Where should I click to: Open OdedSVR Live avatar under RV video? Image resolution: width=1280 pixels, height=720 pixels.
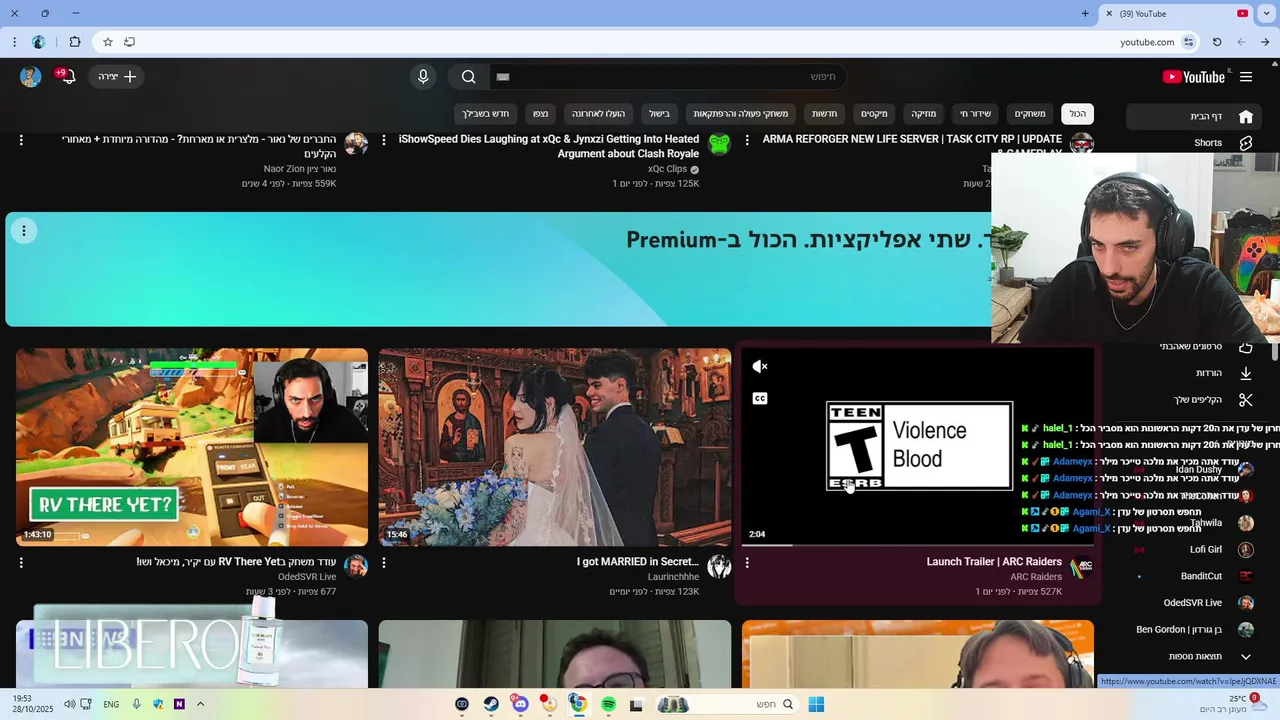pyautogui.click(x=356, y=567)
